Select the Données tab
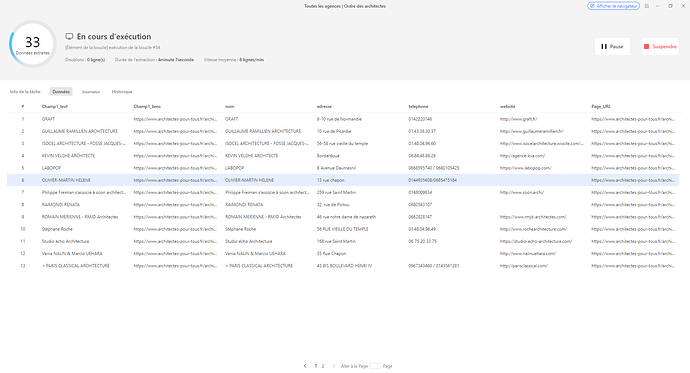Image resolution: width=690 pixels, height=373 pixels. tap(61, 92)
